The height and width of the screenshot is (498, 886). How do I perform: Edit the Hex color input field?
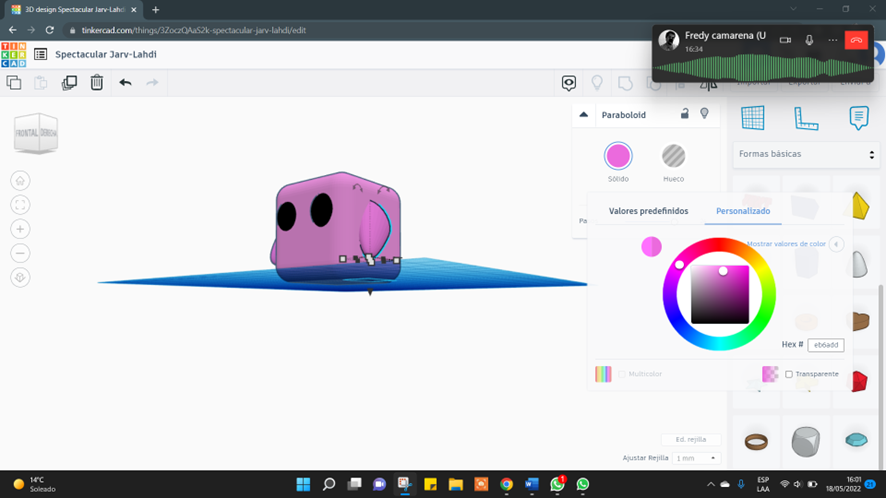[826, 345]
